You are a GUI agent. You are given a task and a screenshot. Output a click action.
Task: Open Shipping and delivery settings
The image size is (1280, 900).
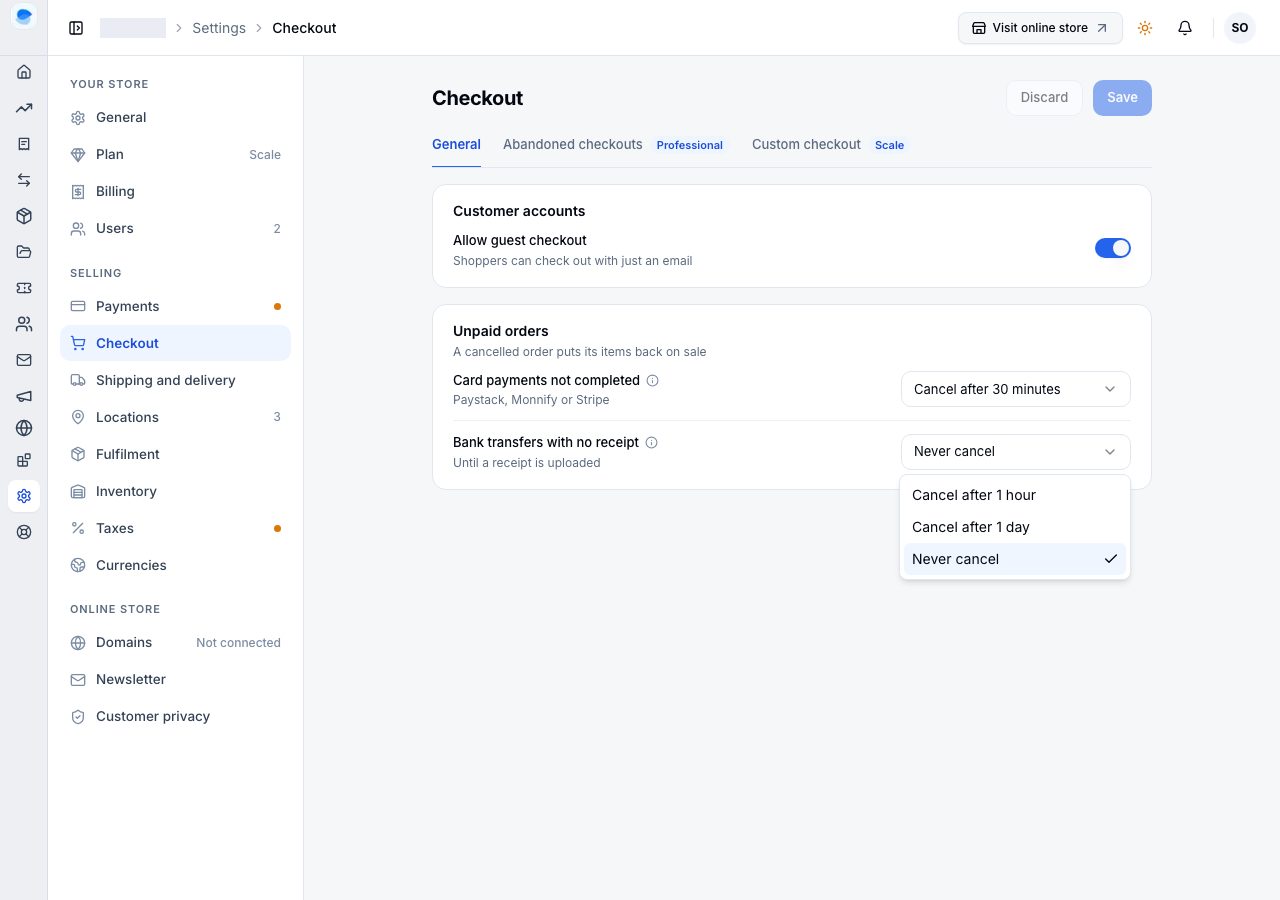click(x=176, y=380)
